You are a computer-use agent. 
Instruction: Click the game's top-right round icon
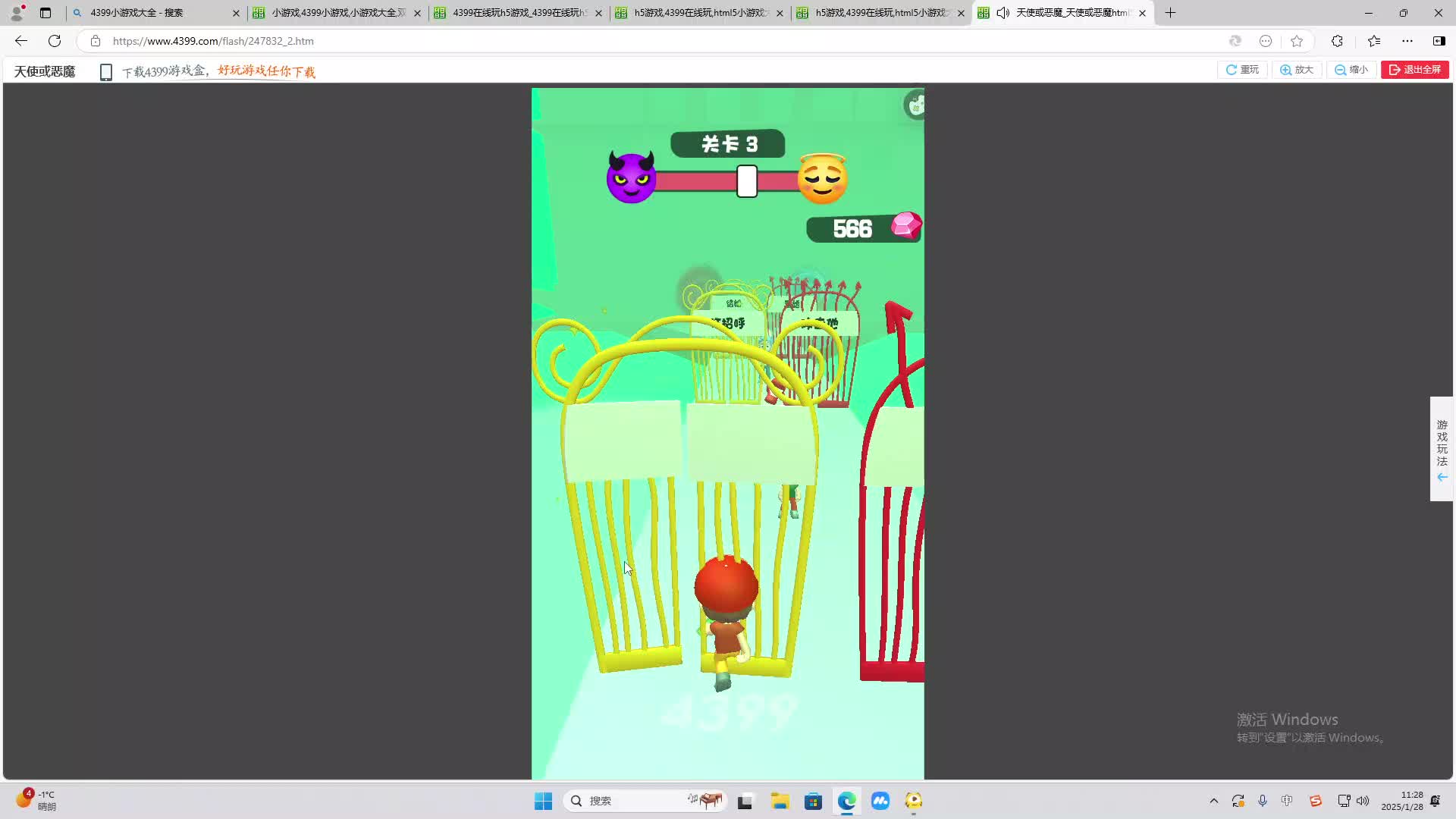(x=916, y=105)
